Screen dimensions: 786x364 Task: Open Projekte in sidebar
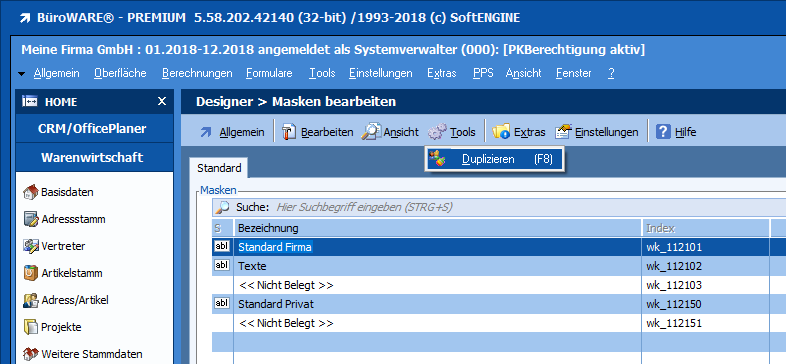62,327
